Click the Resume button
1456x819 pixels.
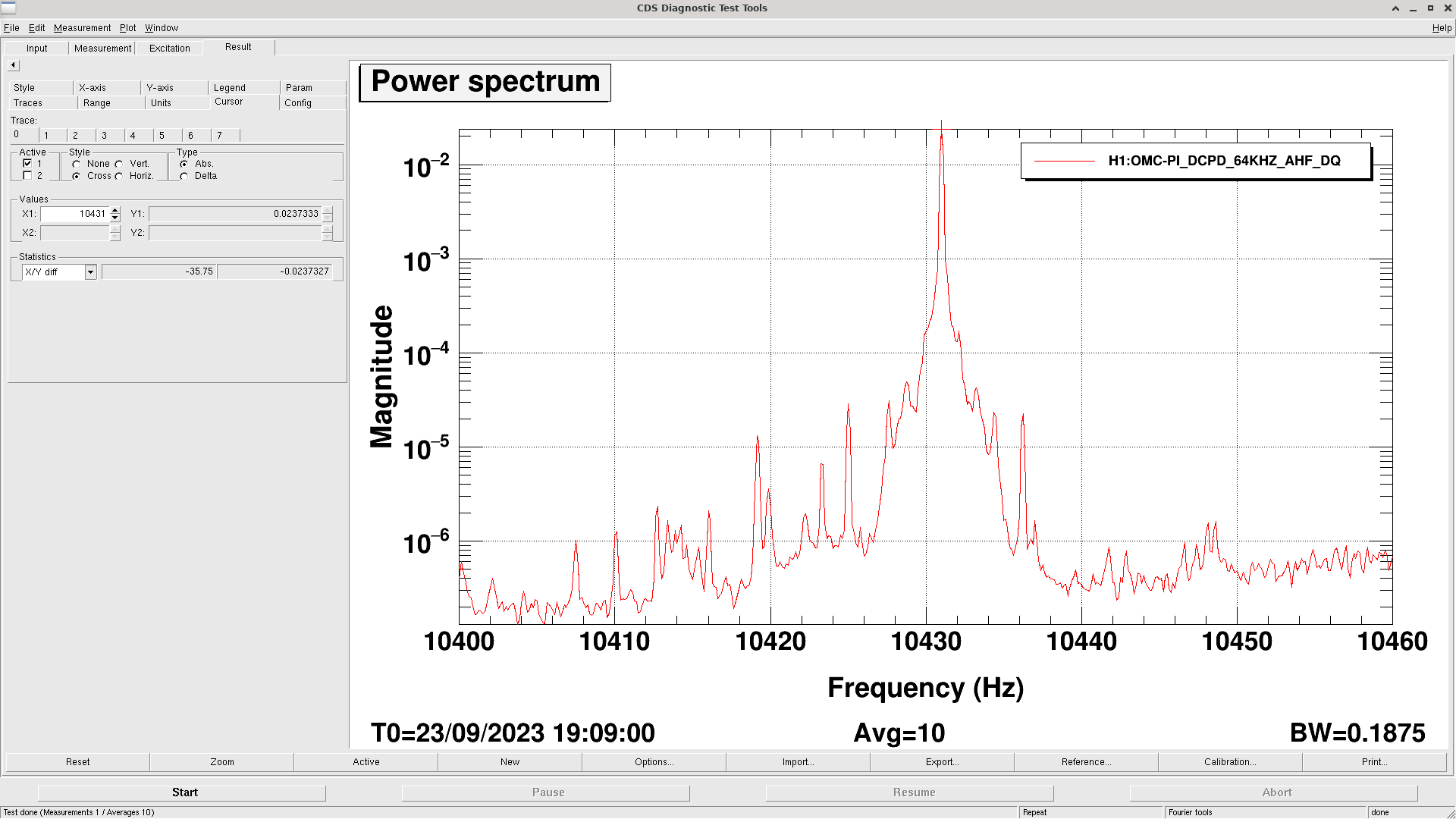[x=910, y=792]
